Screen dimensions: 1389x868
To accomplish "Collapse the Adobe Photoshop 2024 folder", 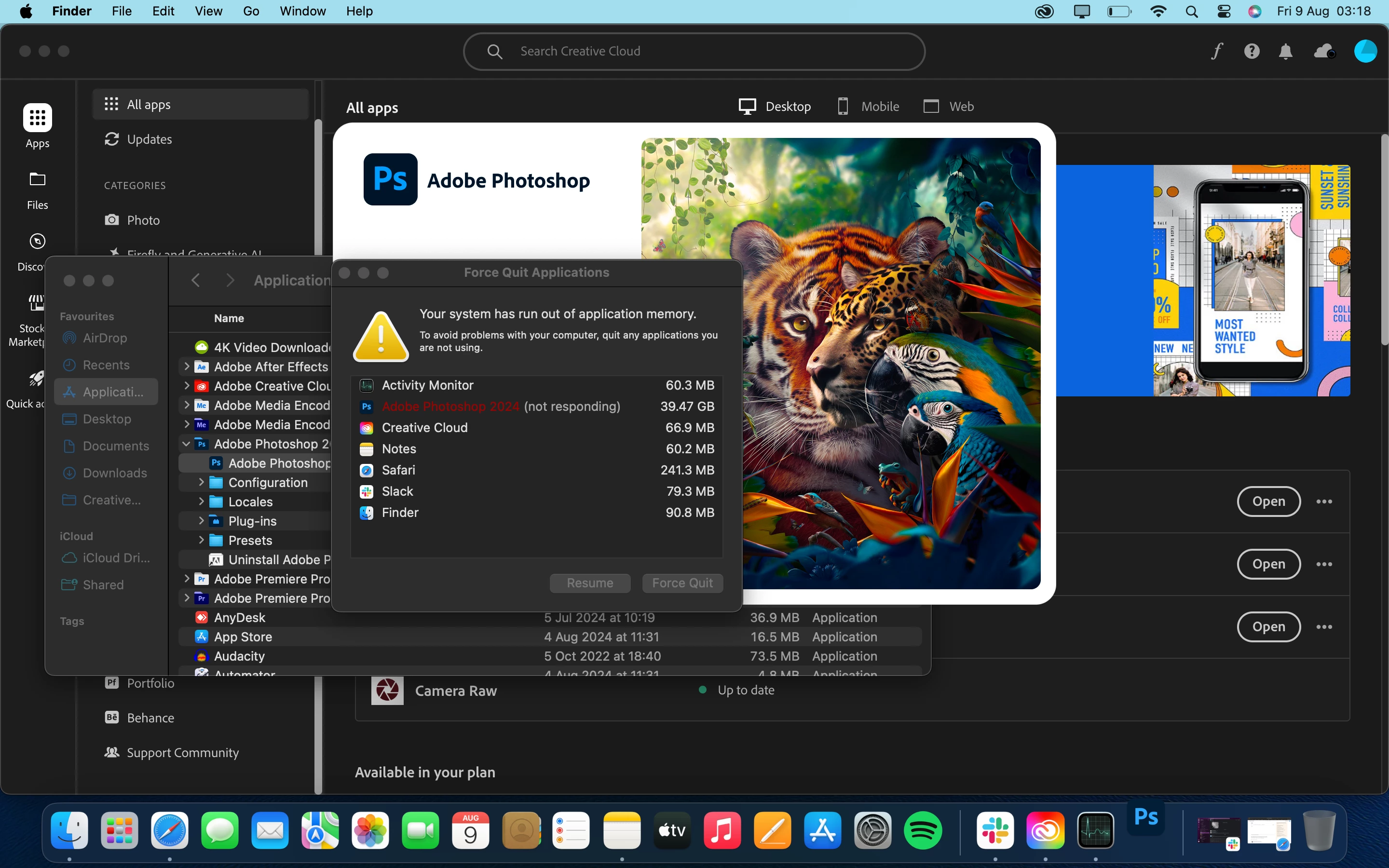I will pos(187,444).
